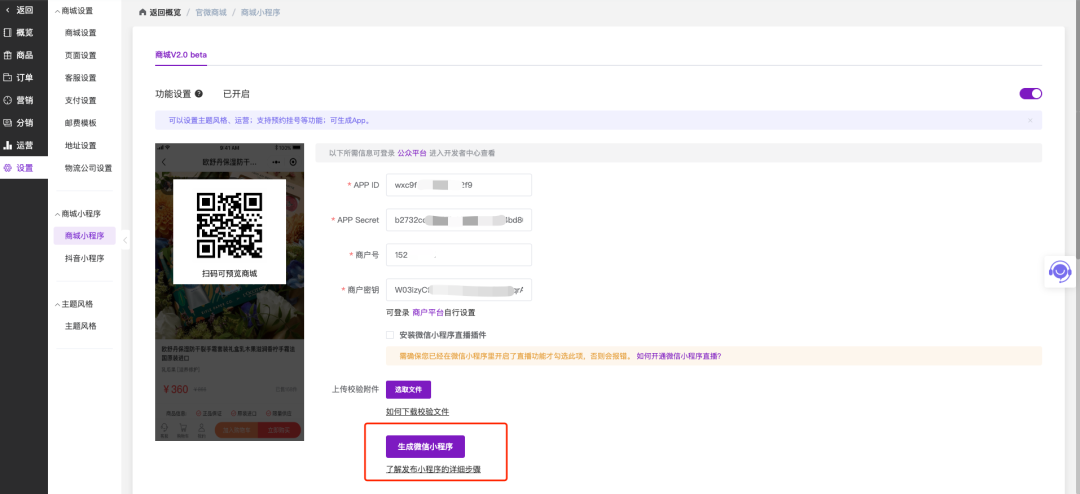Open 抖音小程序 in the side menu
This screenshot has height=494, width=1080.
[84, 258]
